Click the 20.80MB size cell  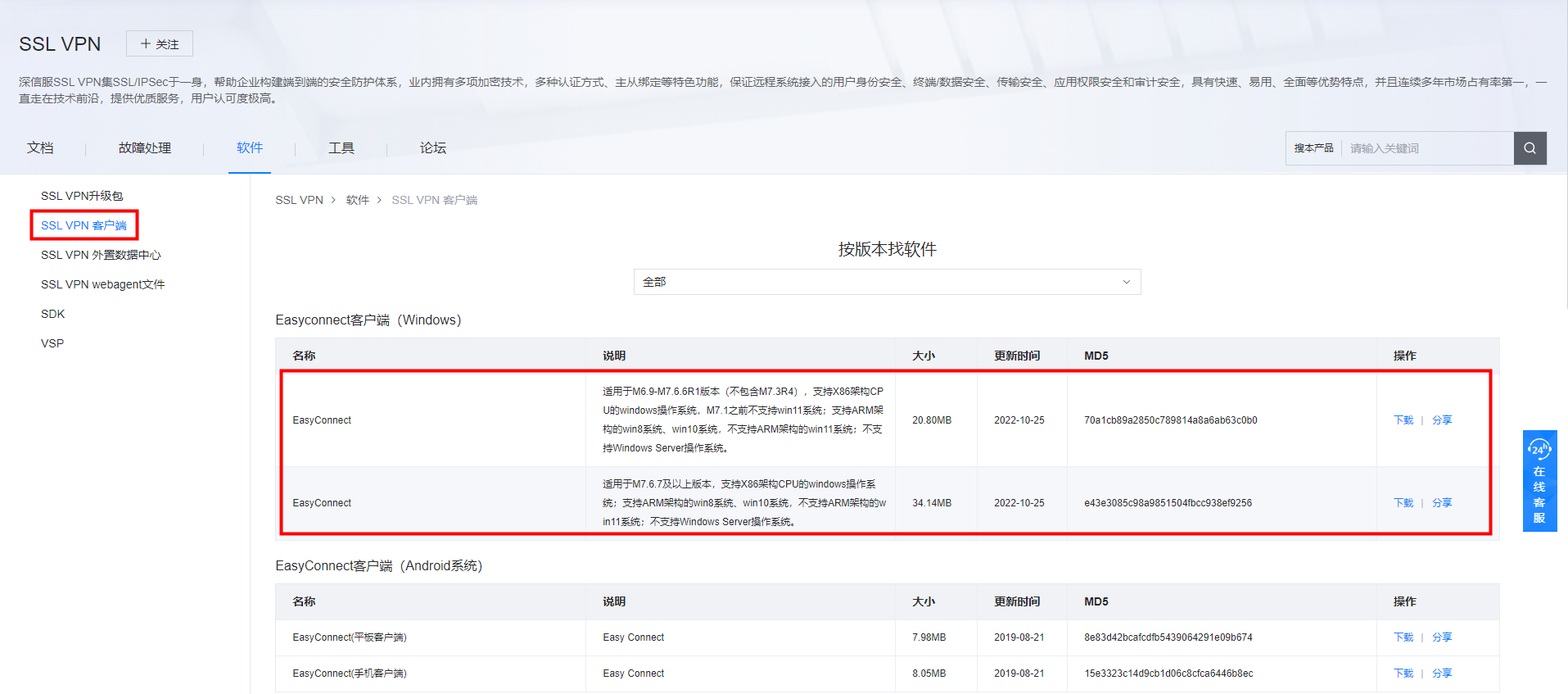(x=932, y=420)
